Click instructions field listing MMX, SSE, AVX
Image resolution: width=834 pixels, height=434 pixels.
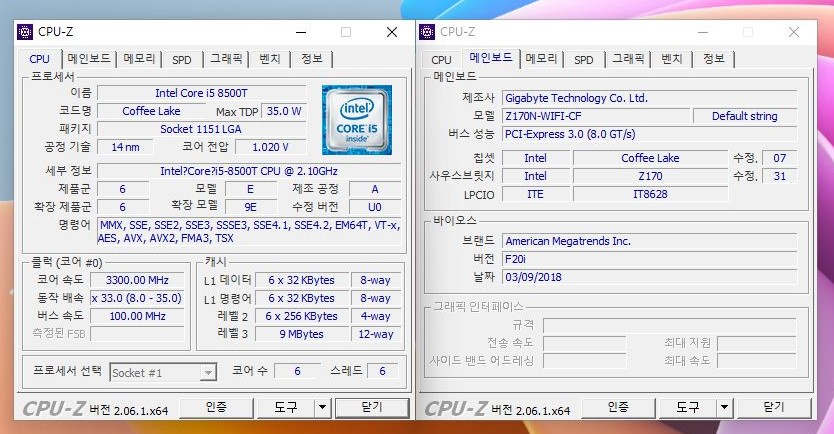[249, 231]
